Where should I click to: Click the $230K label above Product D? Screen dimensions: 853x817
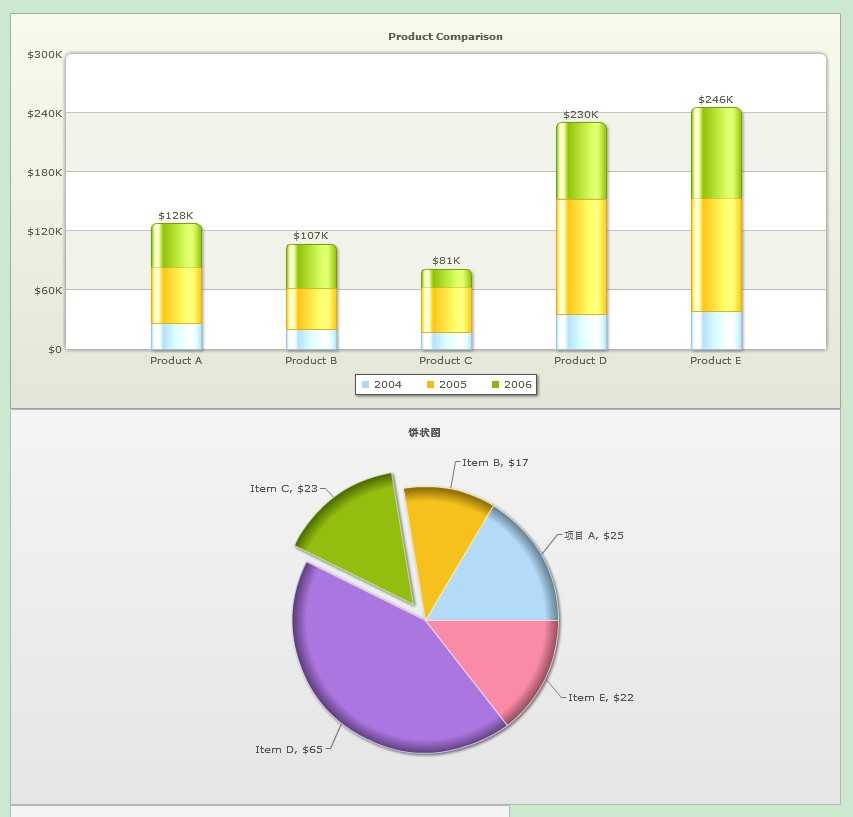coord(580,115)
